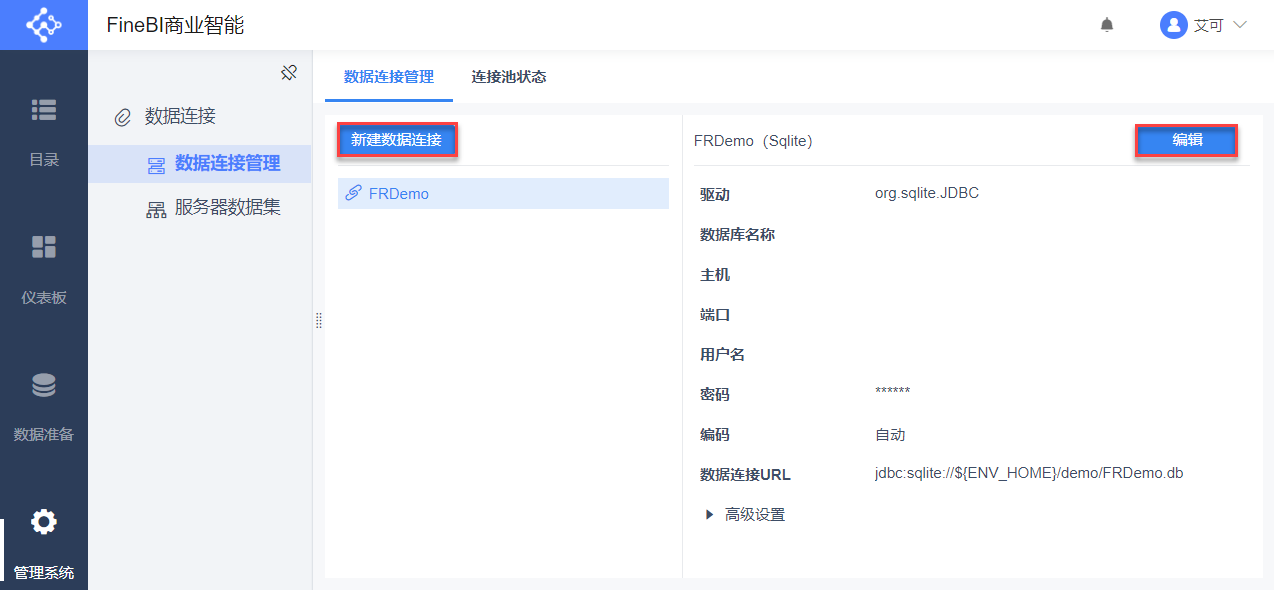Screen dimensions: 1274x590
Task: Switch to the 连接池状态 tab
Action: (x=509, y=77)
